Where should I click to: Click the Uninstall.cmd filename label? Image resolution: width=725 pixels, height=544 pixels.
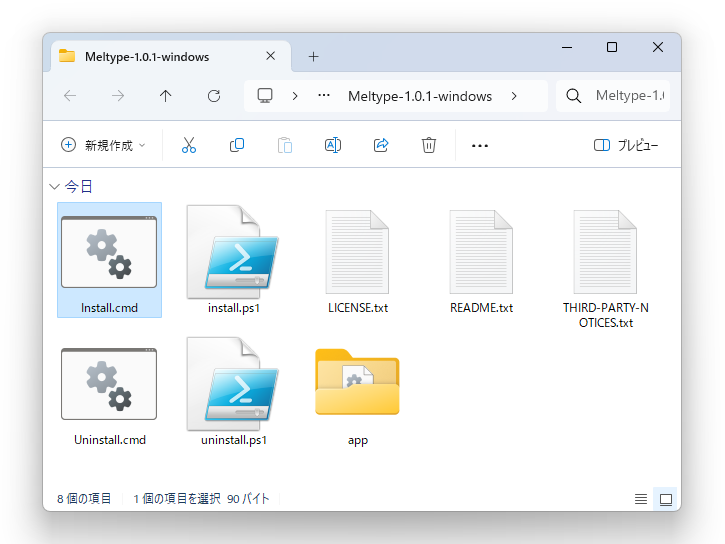[x=110, y=440]
